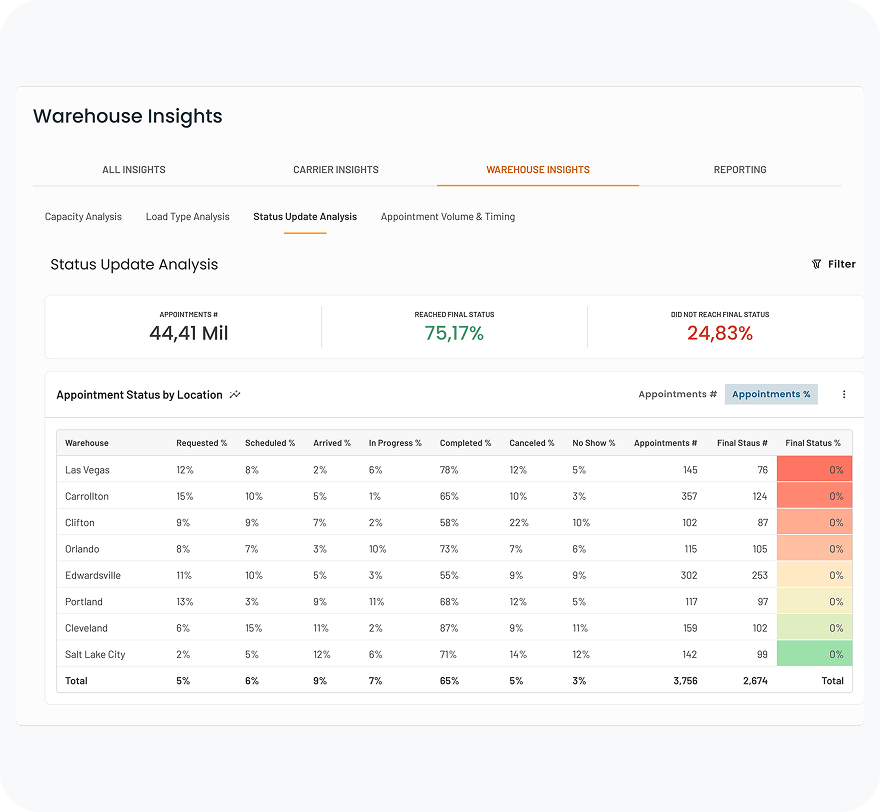Sort by the Warehouse column header

click(x=87, y=443)
